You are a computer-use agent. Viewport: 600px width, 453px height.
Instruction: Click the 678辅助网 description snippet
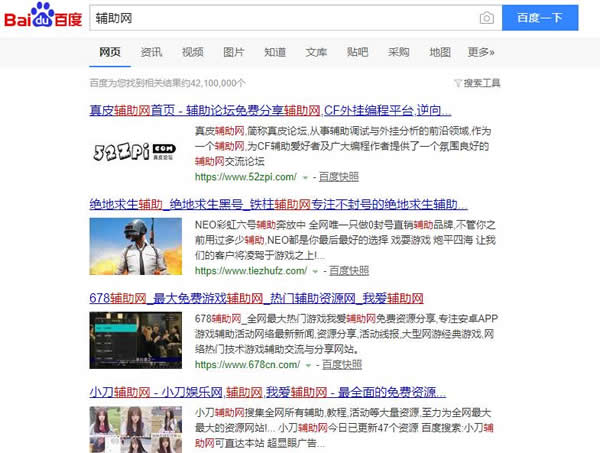pyautogui.click(x=346, y=334)
